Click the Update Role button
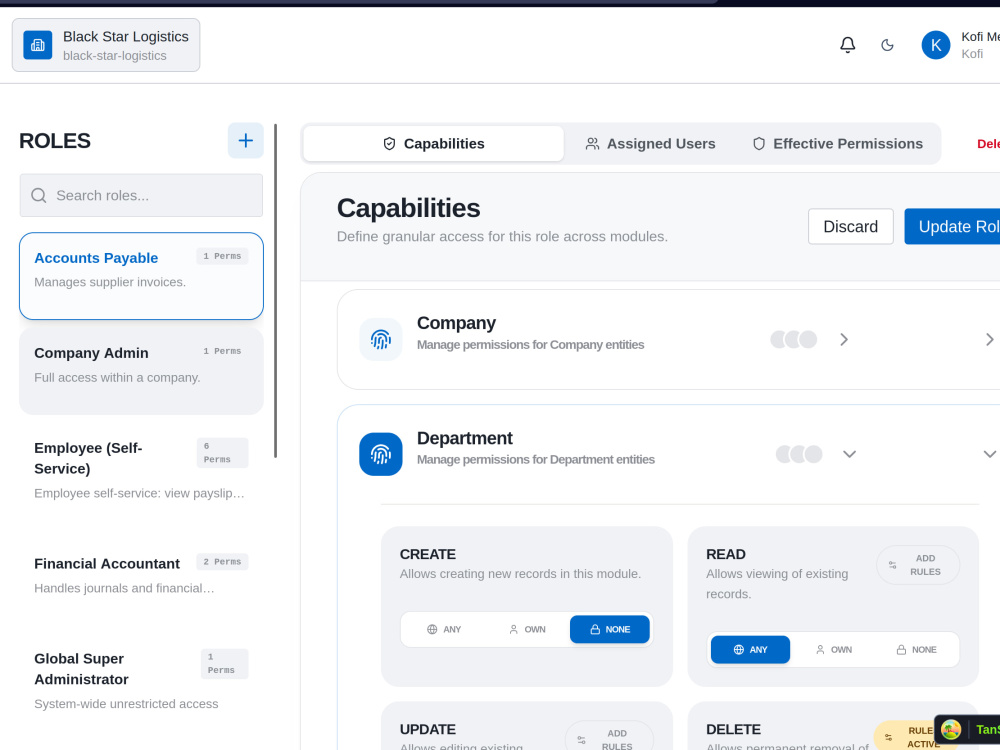 pyautogui.click(x=952, y=226)
